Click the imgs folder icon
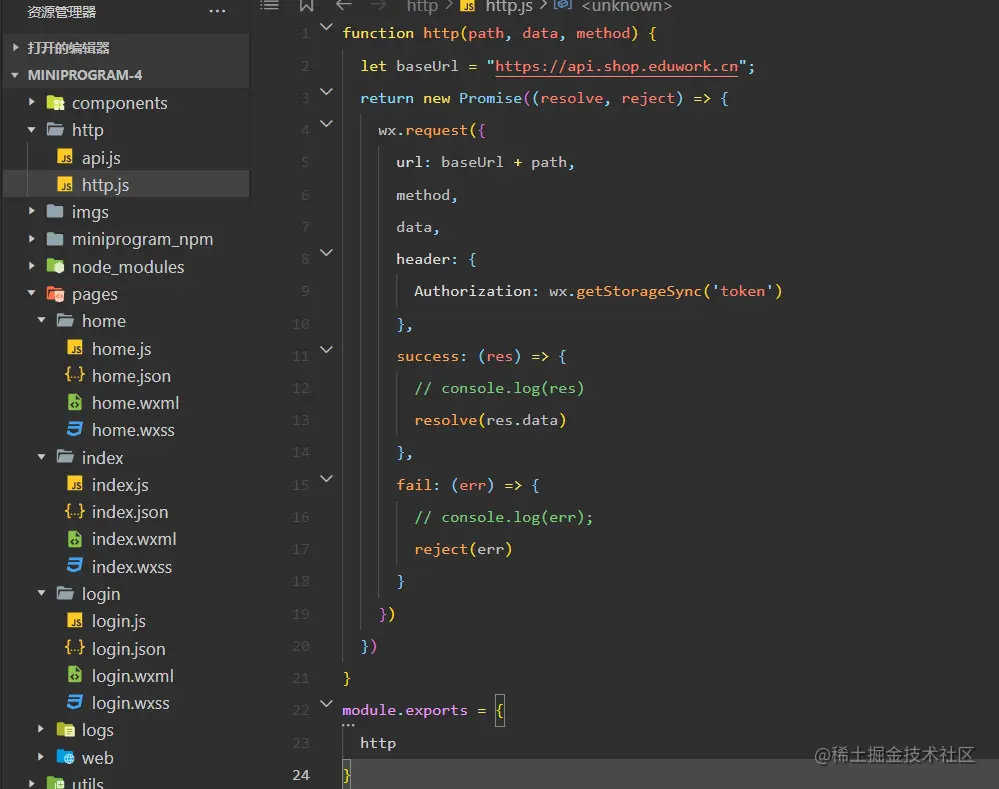 (55, 212)
